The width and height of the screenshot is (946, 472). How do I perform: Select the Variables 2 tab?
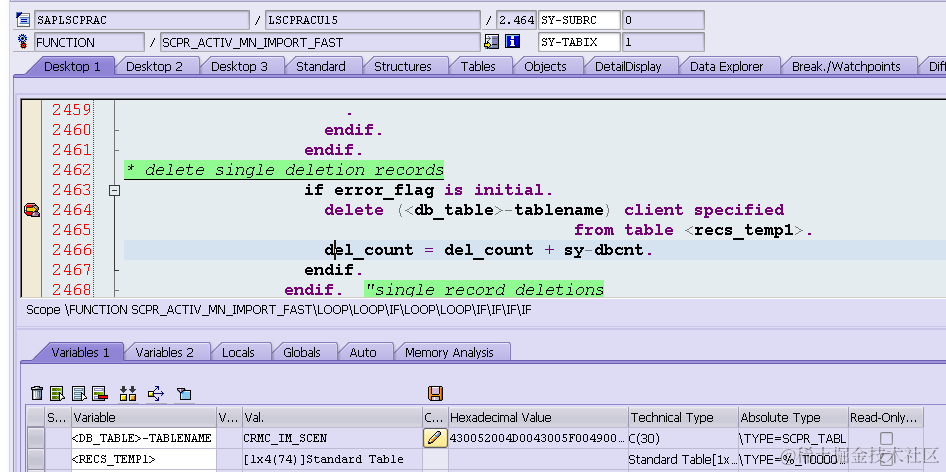pyautogui.click(x=164, y=352)
